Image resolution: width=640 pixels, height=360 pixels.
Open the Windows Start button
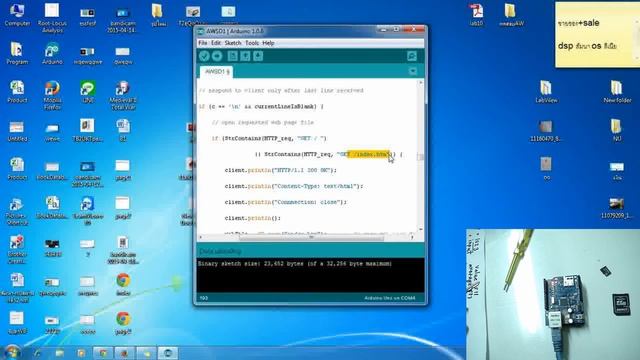12,352
